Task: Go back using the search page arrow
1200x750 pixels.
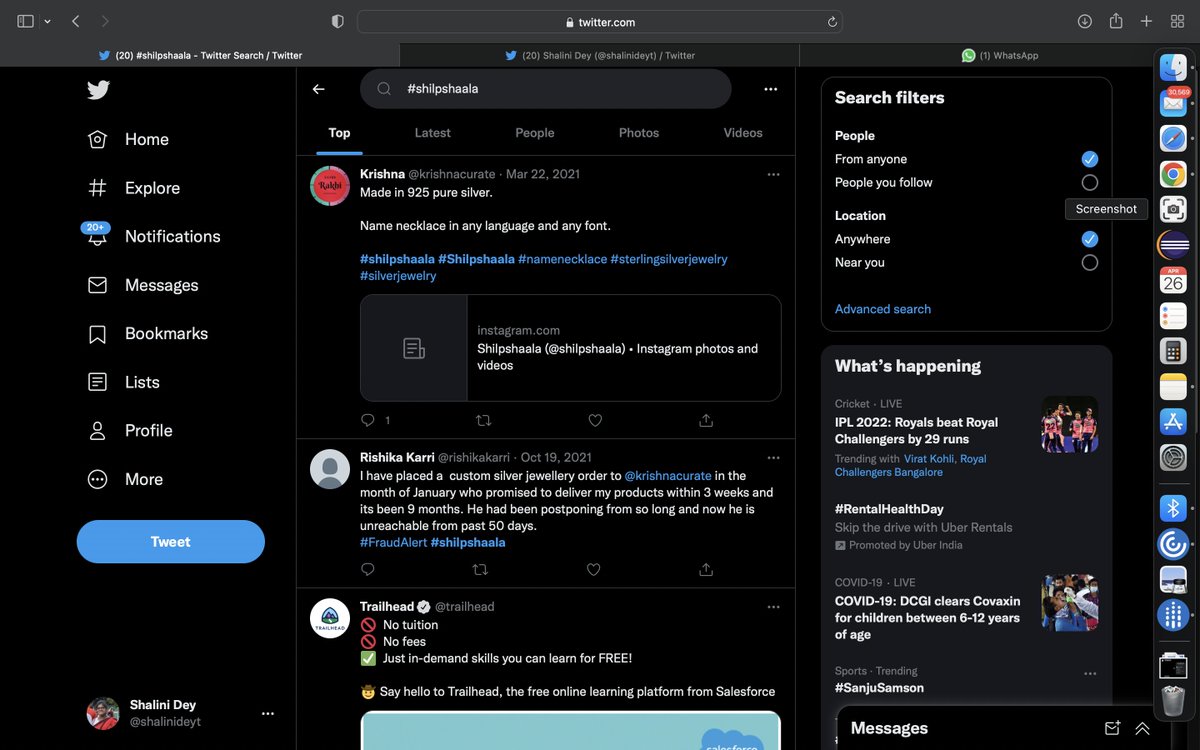Action: point(318,89)
